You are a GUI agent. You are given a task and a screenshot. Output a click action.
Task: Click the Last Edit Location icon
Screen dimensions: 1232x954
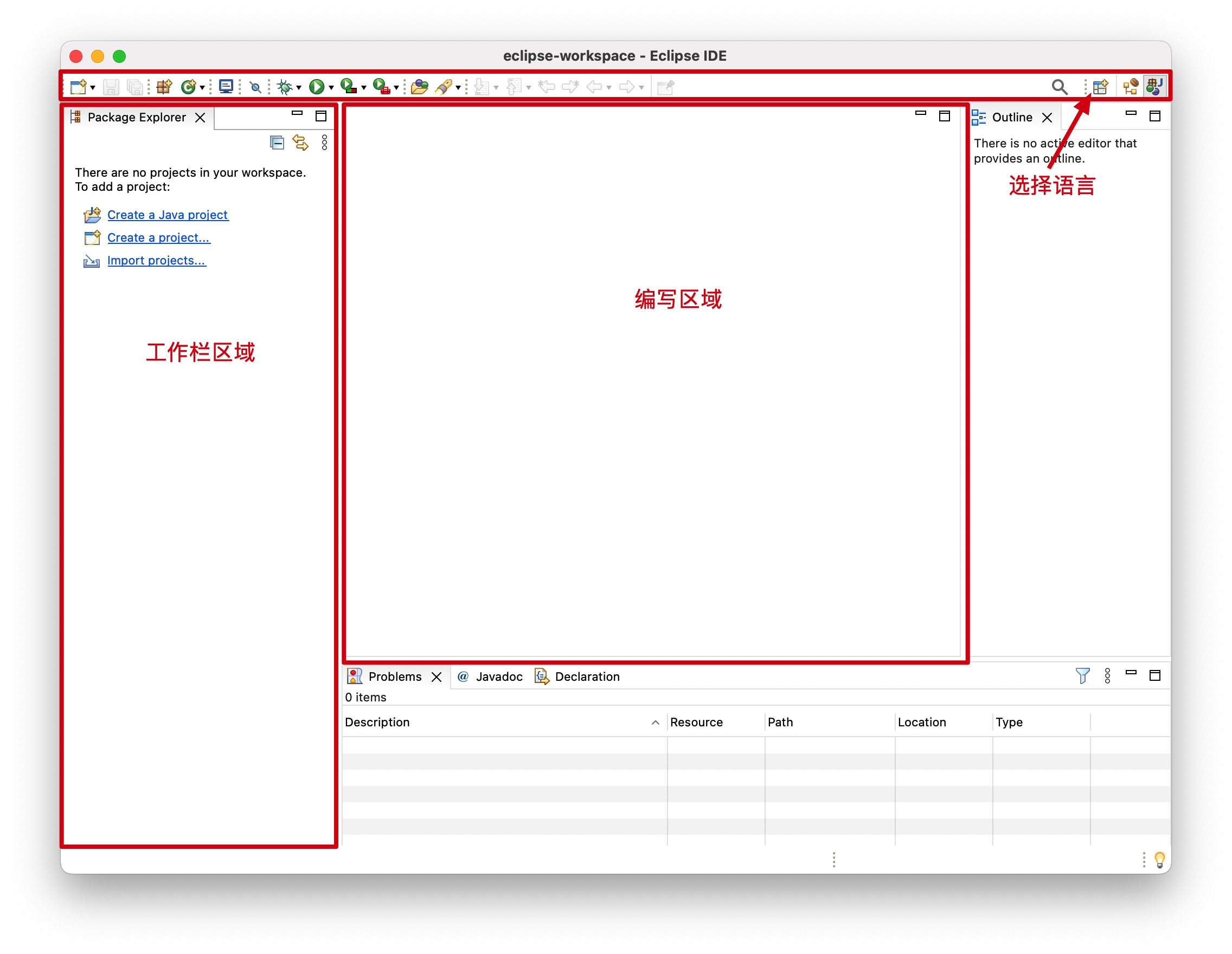pyautogui.click(x=547, y=87)
